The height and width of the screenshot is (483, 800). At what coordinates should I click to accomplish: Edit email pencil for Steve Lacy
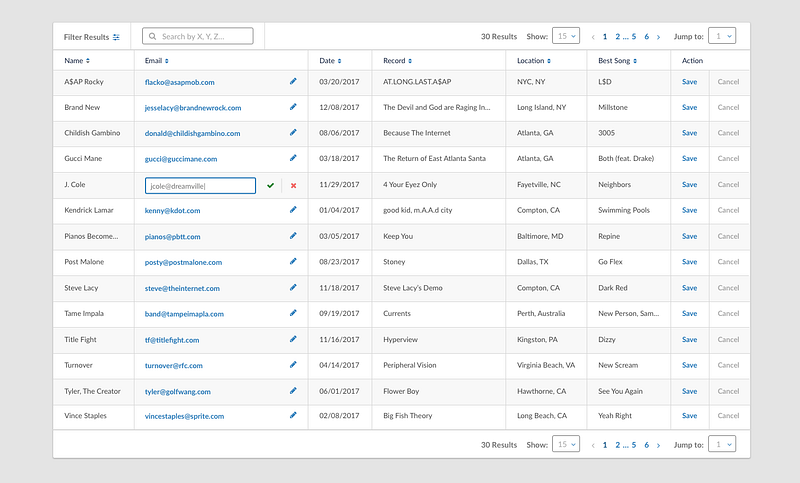(293, 287)
